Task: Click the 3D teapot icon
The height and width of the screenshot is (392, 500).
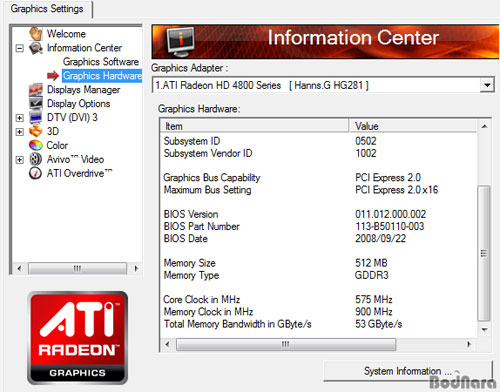Action: click(x=36, y=131)
